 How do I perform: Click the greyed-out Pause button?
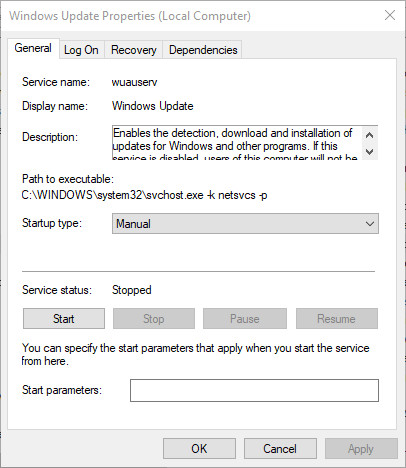(245, 319)
